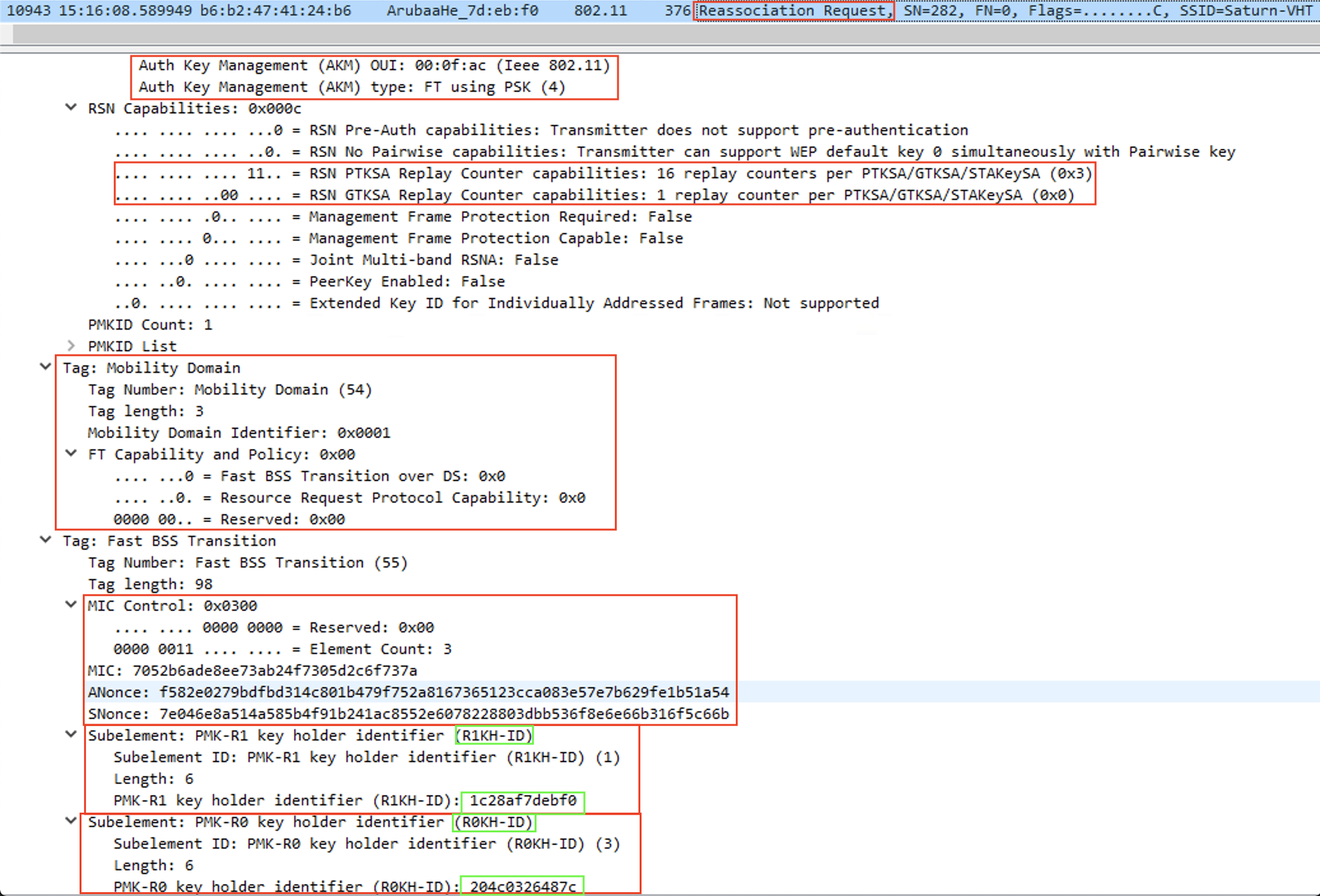Collapse the PMK-R1 key holder subelement

71,735
